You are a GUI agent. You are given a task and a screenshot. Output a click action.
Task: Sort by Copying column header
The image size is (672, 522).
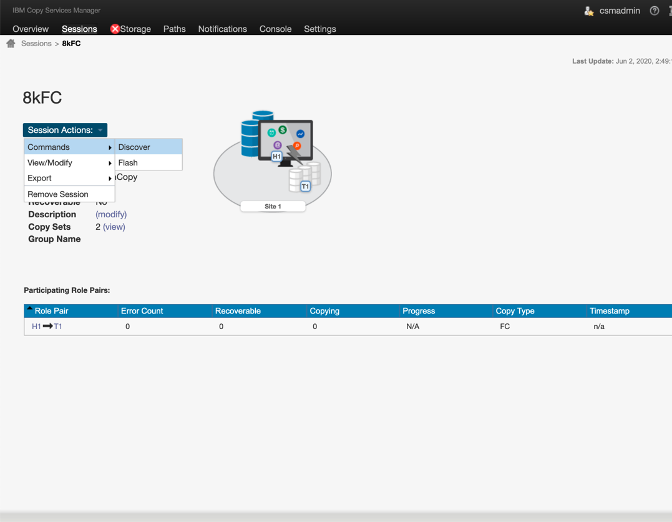[x=324, y=311]
